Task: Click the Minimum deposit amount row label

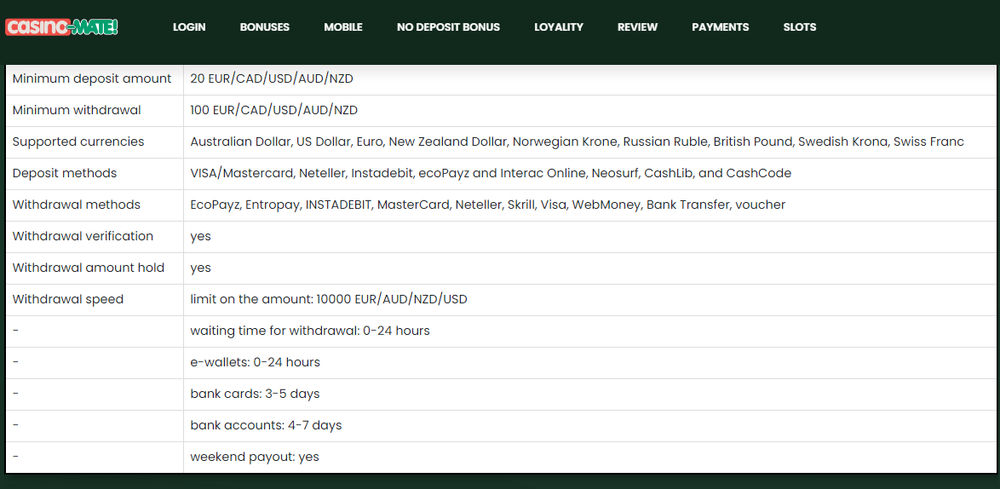Action: pyautogui.click(x=92, y=79)
